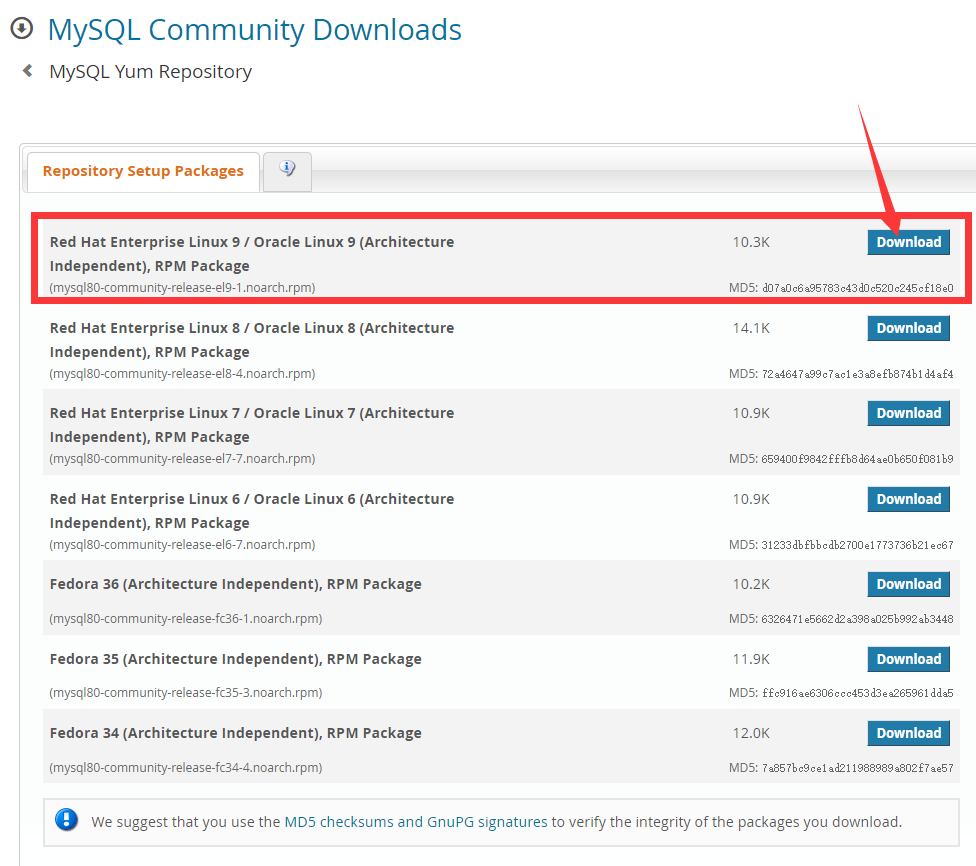Download the Fedora 34 RPM package
This screenshot has height=866, width=976.
[908, 733]
